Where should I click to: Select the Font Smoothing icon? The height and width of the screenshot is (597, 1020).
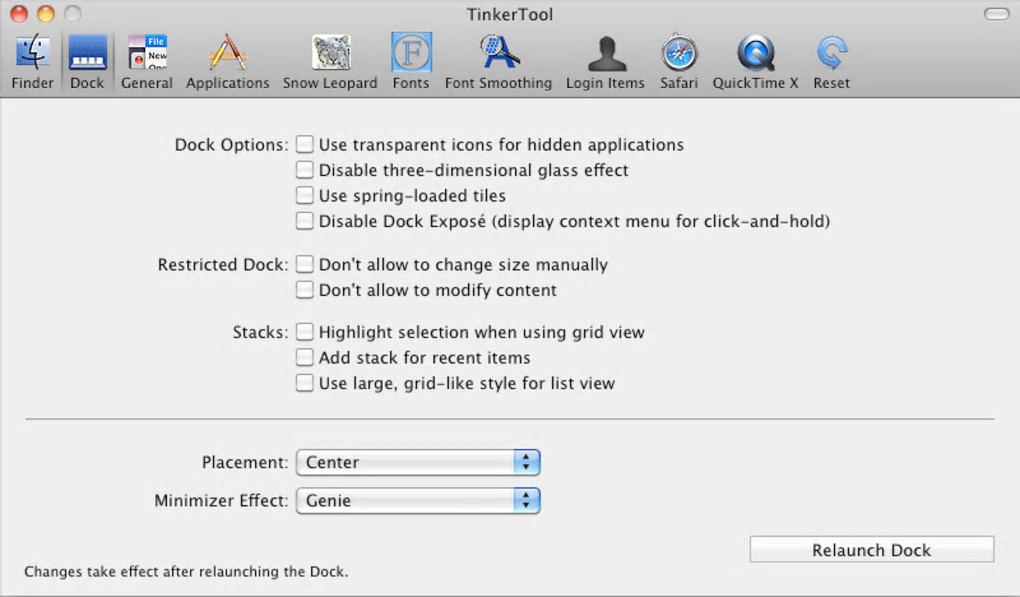[x=498, y=54]
